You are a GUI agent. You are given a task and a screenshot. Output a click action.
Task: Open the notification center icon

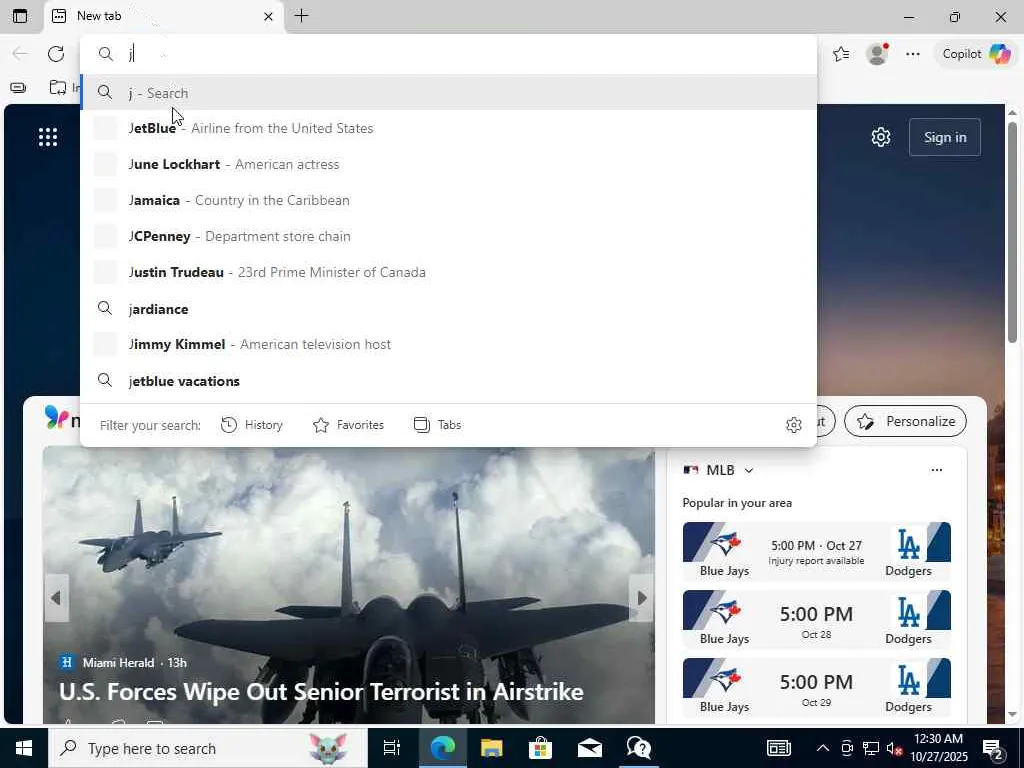point(993,748)
